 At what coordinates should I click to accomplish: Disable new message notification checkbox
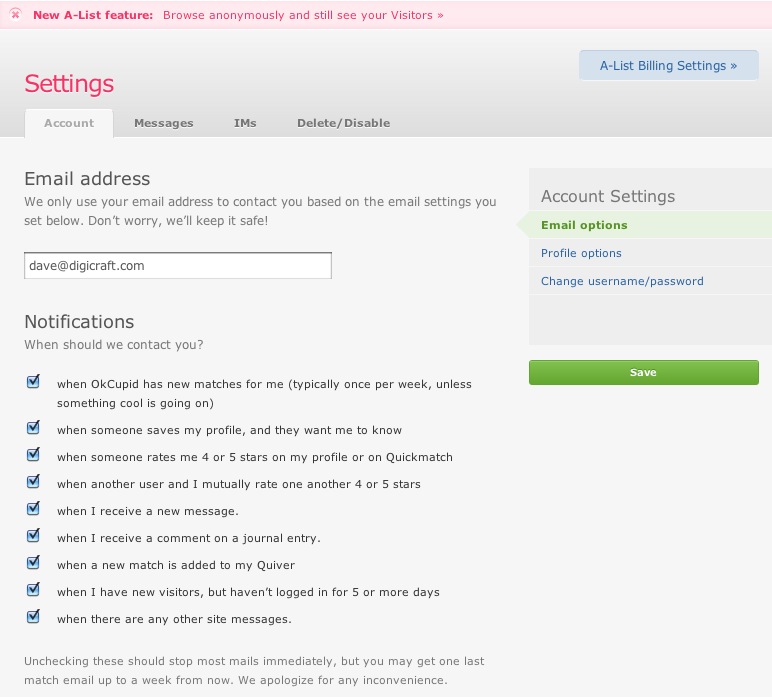[33, 508]
